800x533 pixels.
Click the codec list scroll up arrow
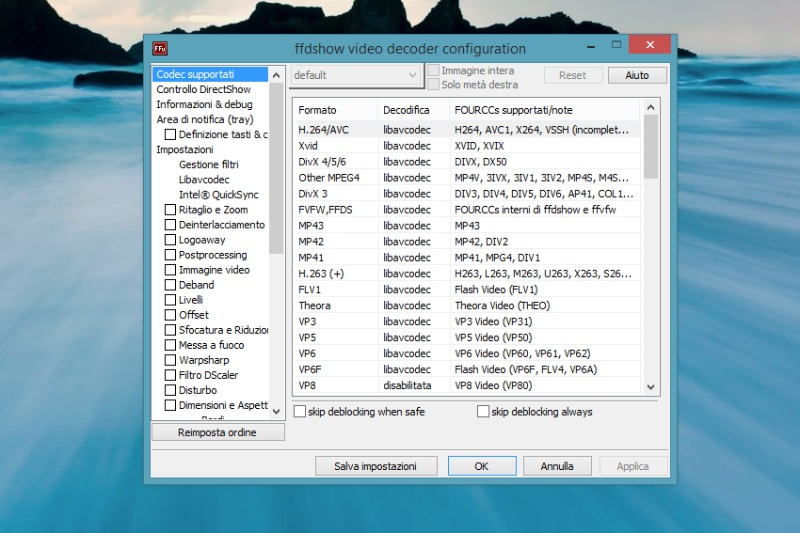651,105
